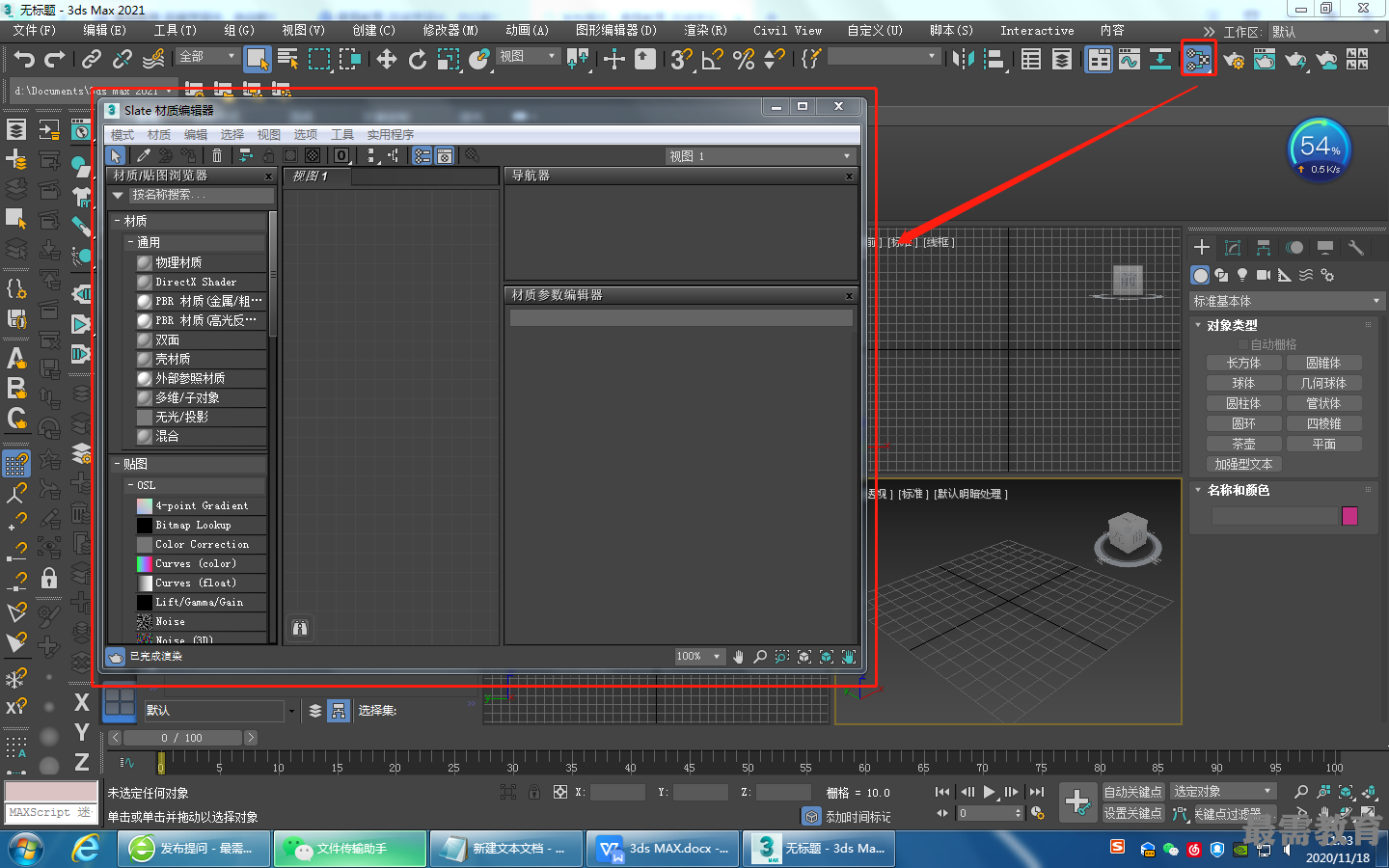This screenshot has height=868, width=1389.
Task: Collapse the 贴图 group in browser
Action: tap(117, 464)
